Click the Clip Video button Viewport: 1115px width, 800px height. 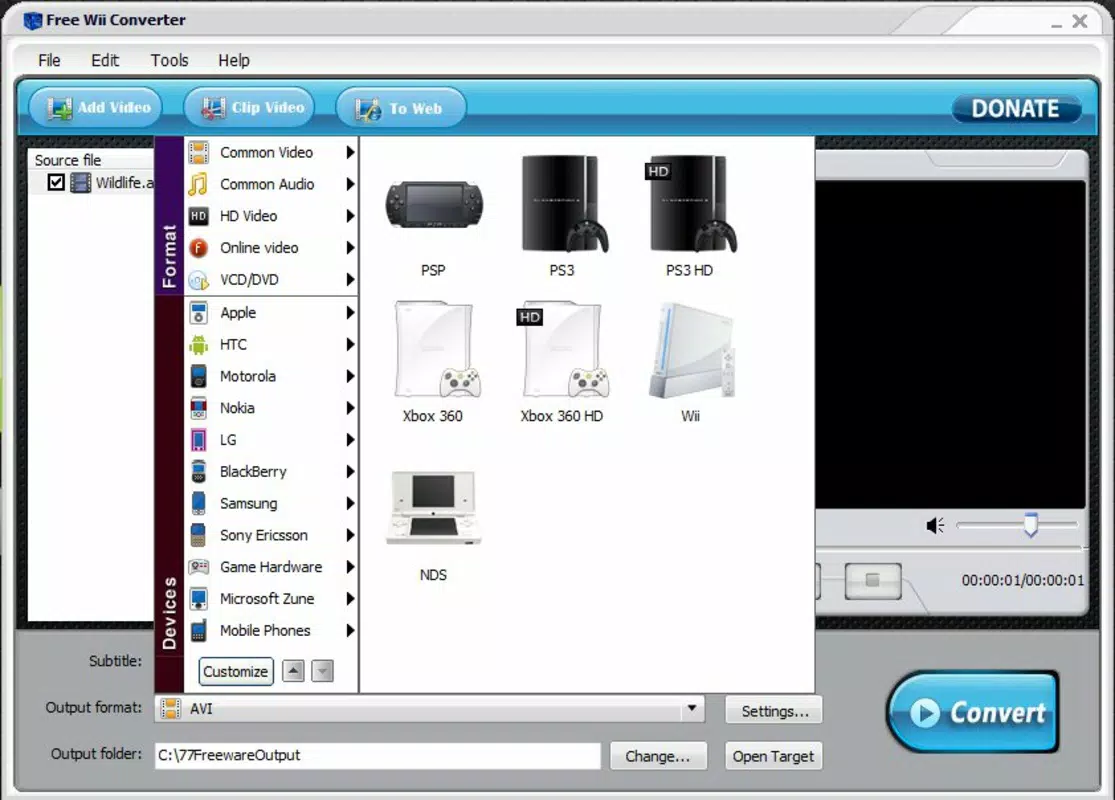click(249, 108)
